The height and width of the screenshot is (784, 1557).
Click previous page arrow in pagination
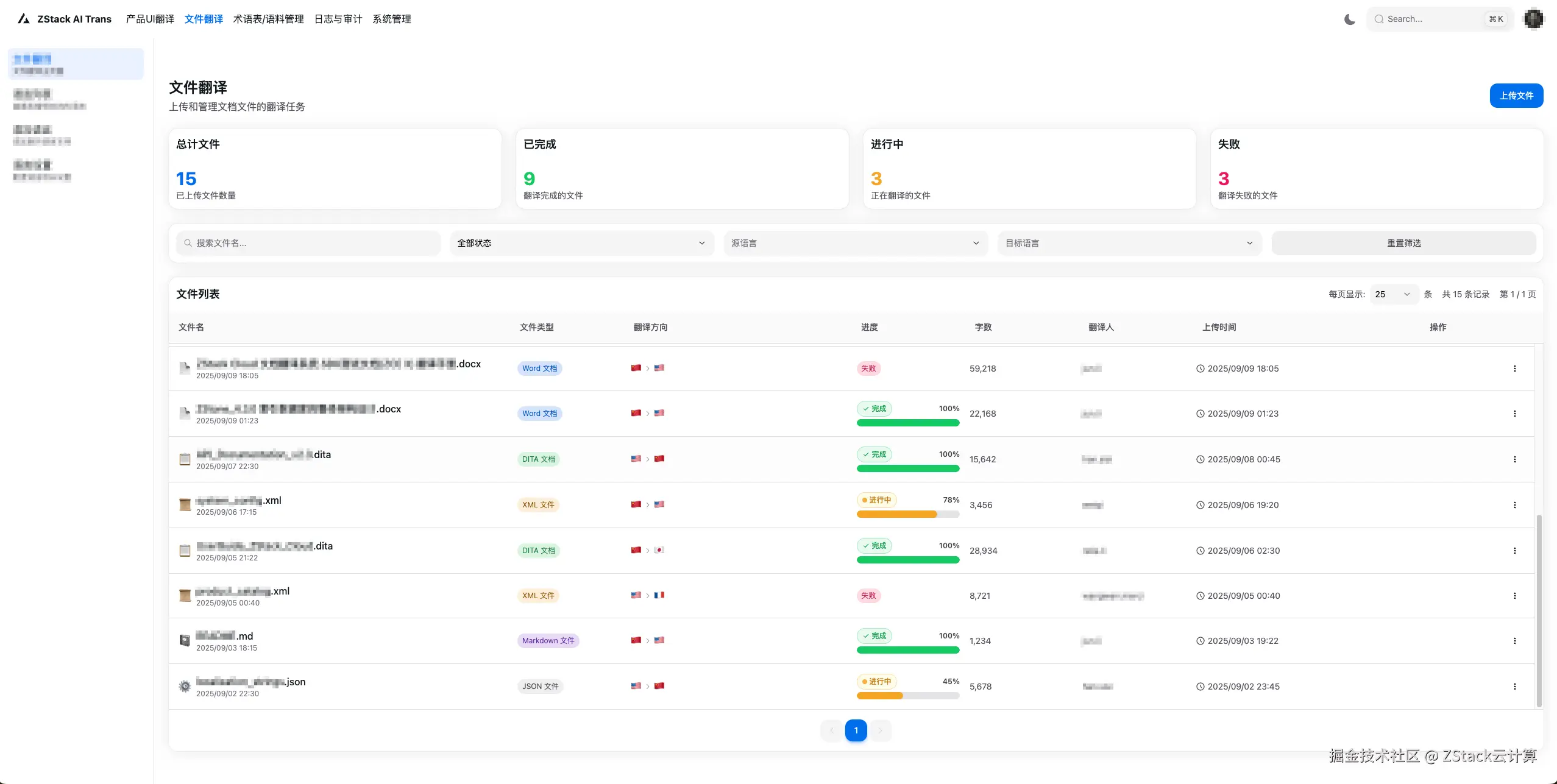[x=832, y=730]
